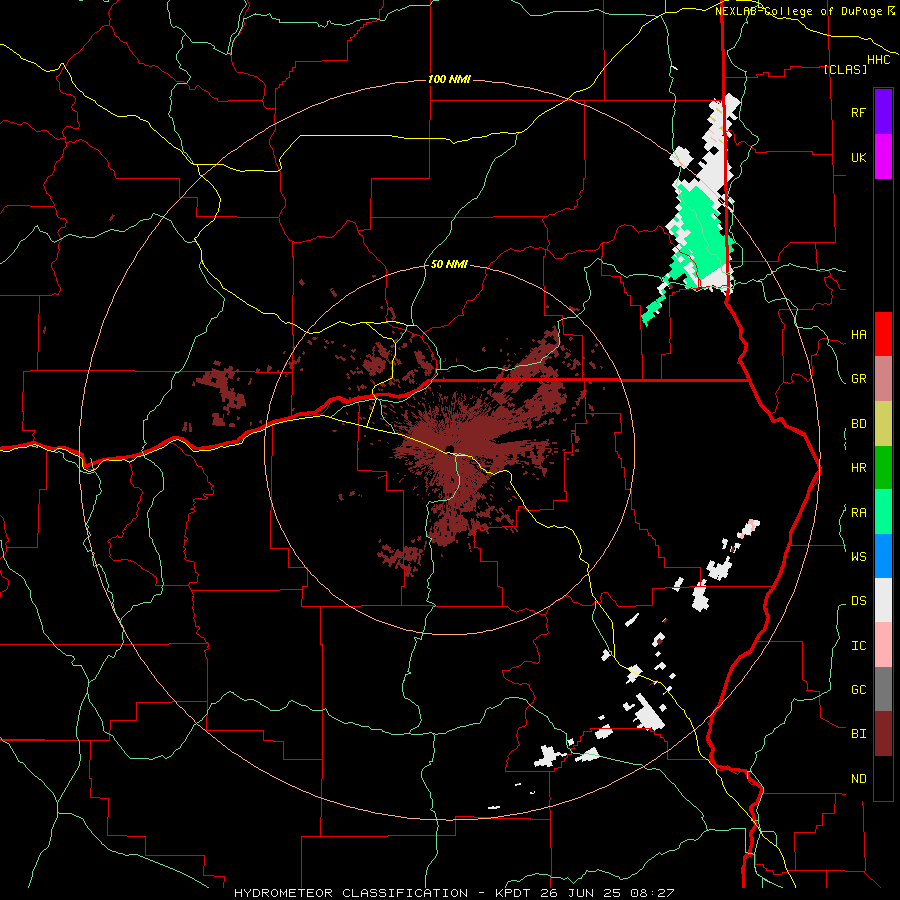Viewport: 900px width, 900px height.
Task: Click the 'RF' legend label
Action: point(858,113)
